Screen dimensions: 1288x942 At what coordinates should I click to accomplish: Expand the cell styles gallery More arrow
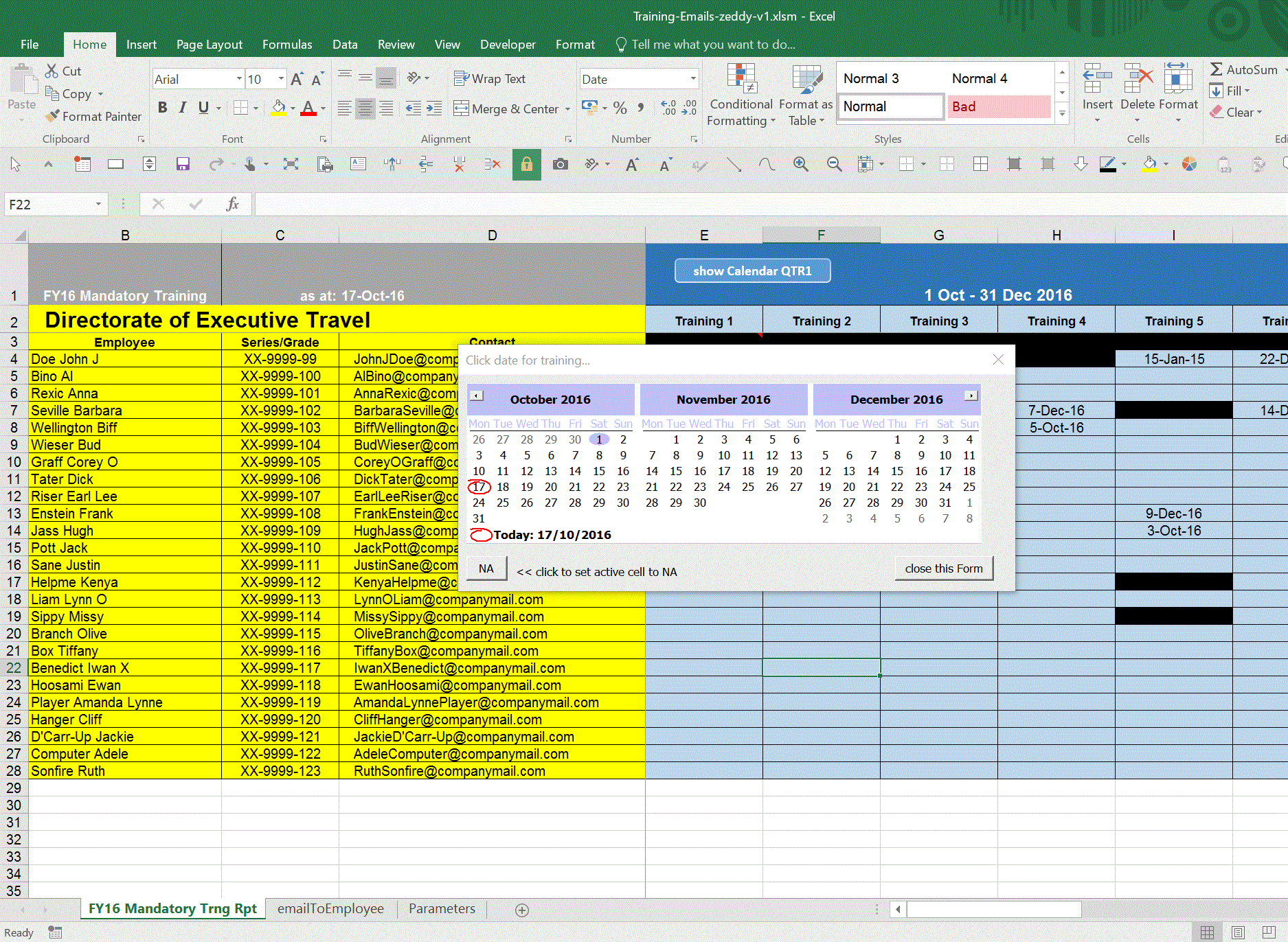coord(1062,113)
